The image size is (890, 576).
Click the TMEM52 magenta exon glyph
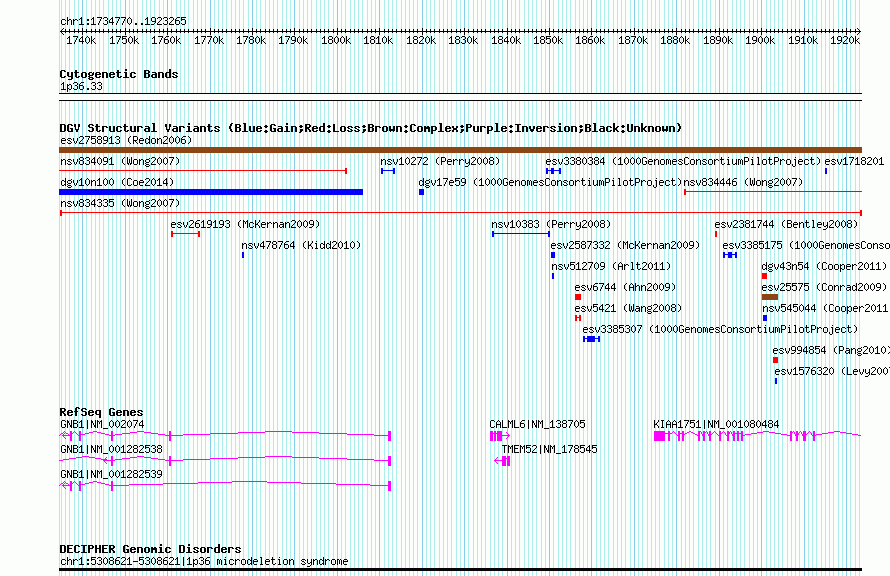pyautogui.click(x=506, y=461)
